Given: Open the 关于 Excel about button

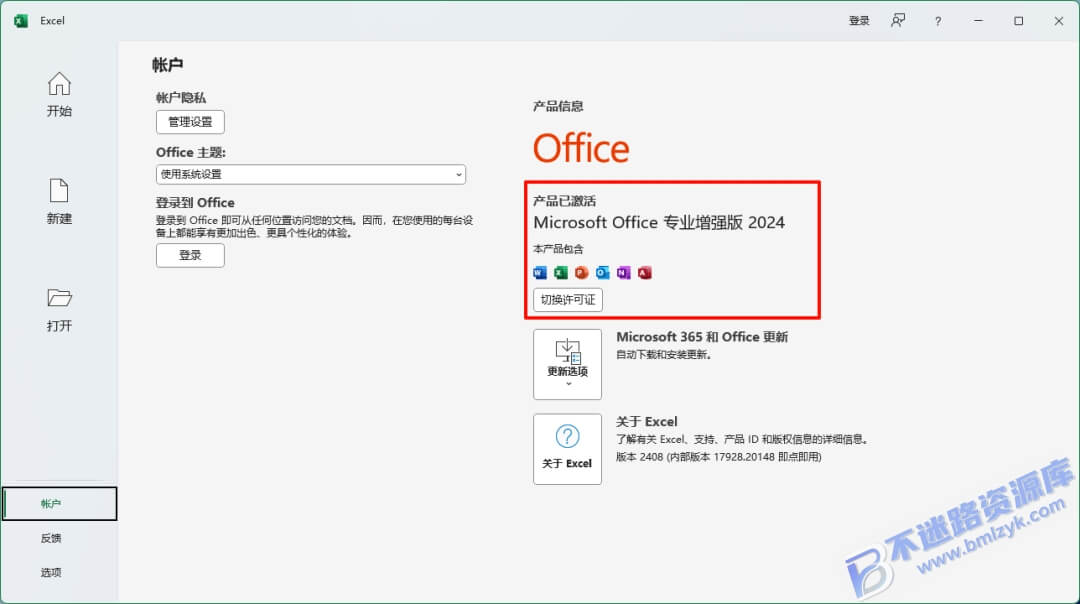Looking at the screenshot, I should (568, 449).
